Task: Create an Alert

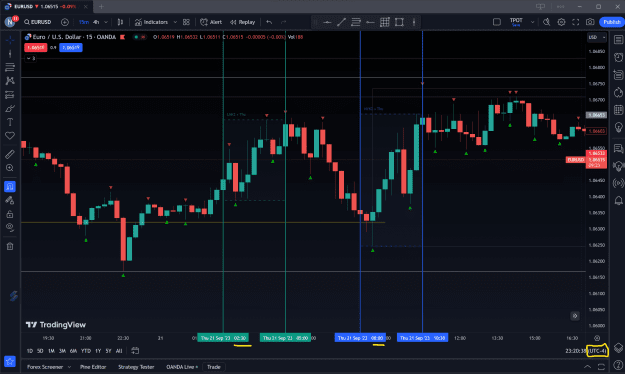Action: pos(211,22)
